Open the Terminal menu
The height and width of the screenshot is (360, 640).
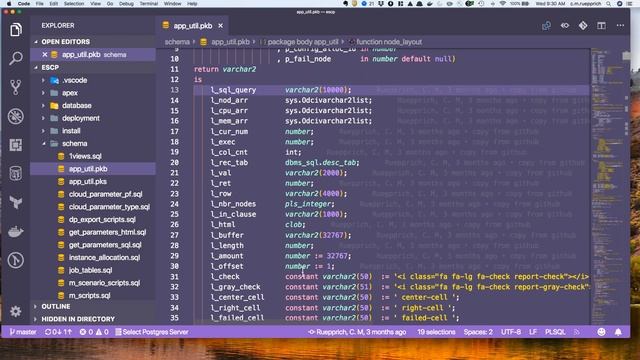point(149,3)
